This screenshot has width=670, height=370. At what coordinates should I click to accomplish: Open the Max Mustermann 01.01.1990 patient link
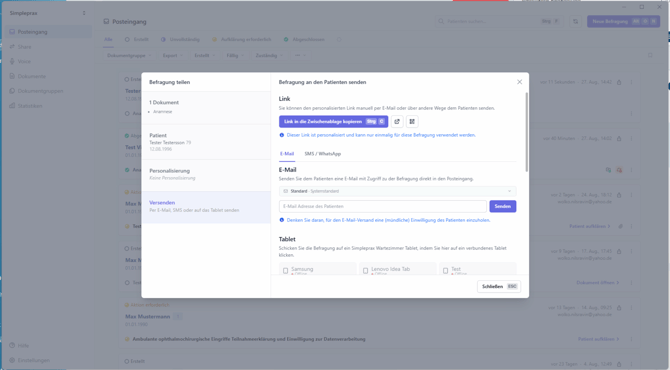pyautogui.click(x=147, y=317)
